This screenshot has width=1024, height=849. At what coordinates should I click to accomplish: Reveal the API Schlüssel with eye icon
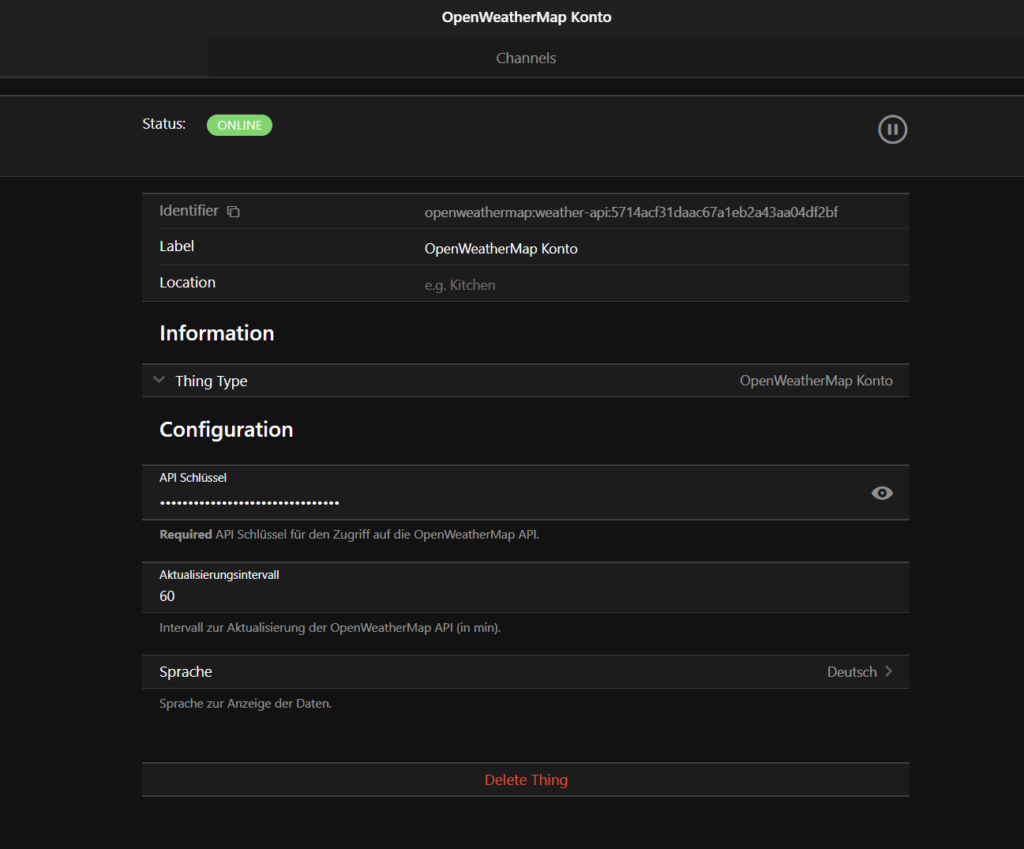click(882, 493)
